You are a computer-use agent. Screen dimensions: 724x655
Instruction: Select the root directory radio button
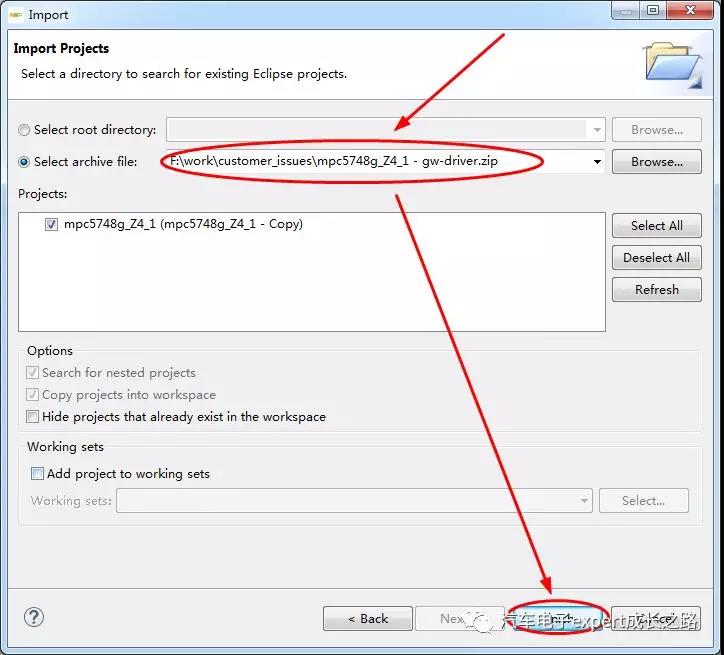24,130
